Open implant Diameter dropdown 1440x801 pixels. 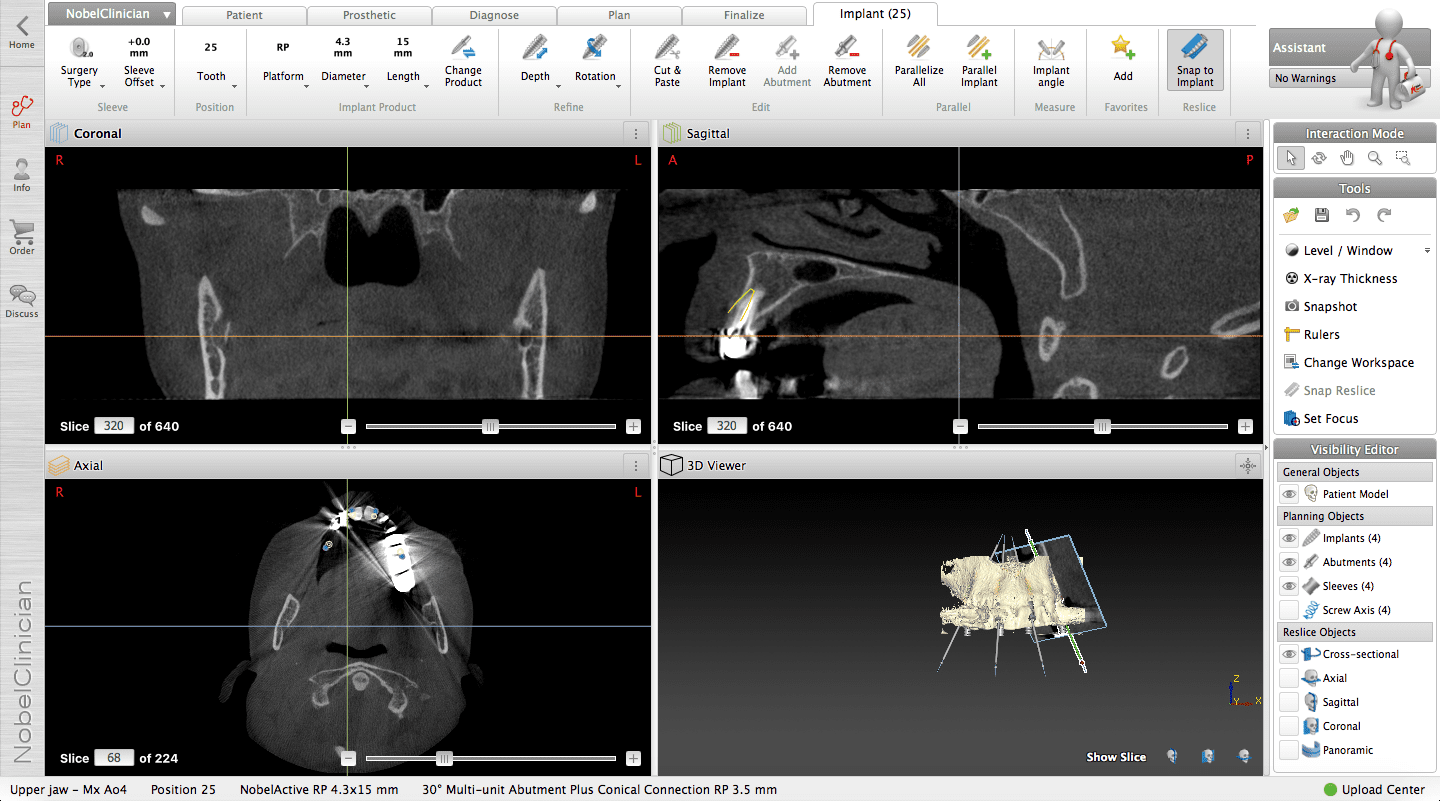[343, 62]
